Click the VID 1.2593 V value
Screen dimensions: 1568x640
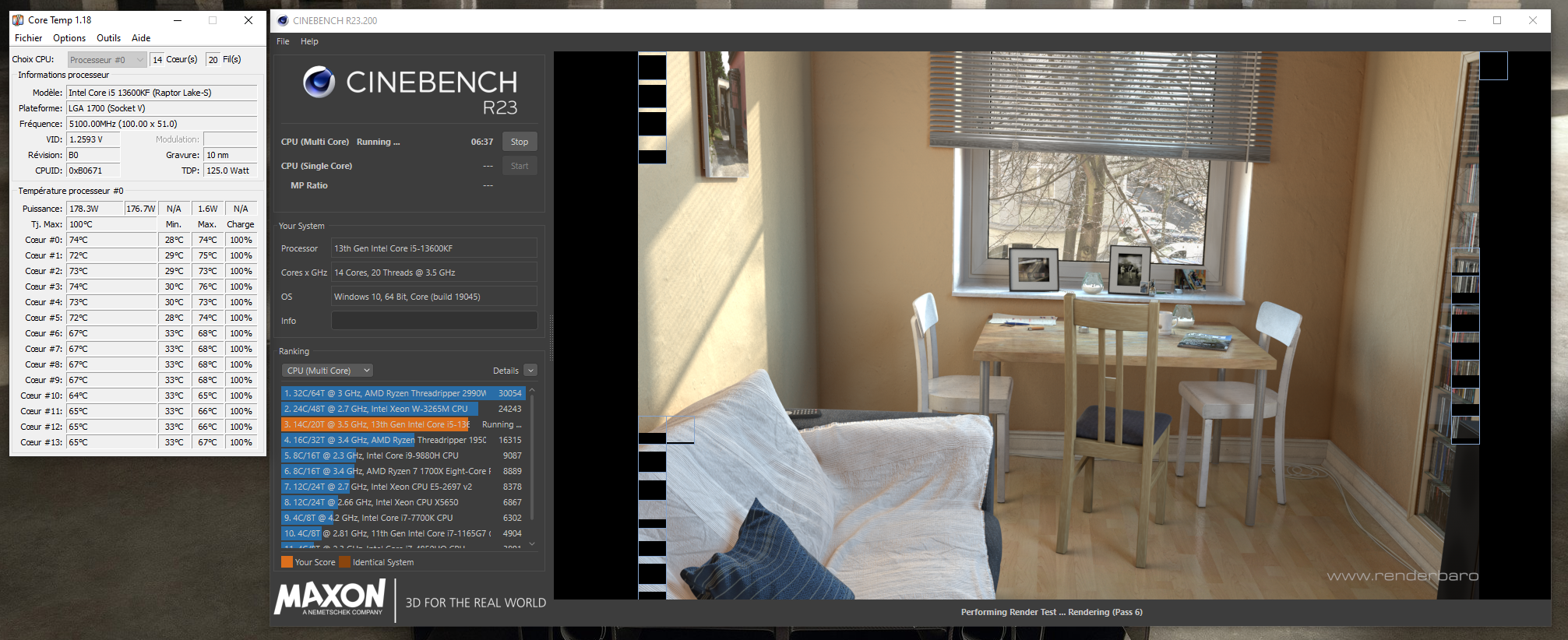pyautogui.click(x=93, y=139)
